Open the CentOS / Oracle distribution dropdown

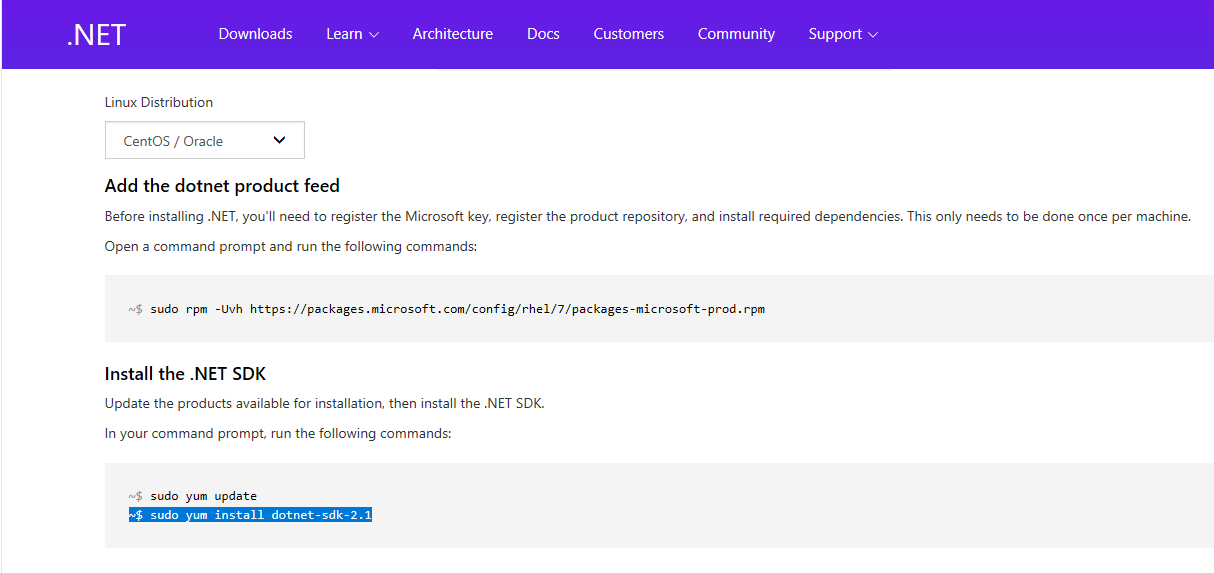point(204,140)
